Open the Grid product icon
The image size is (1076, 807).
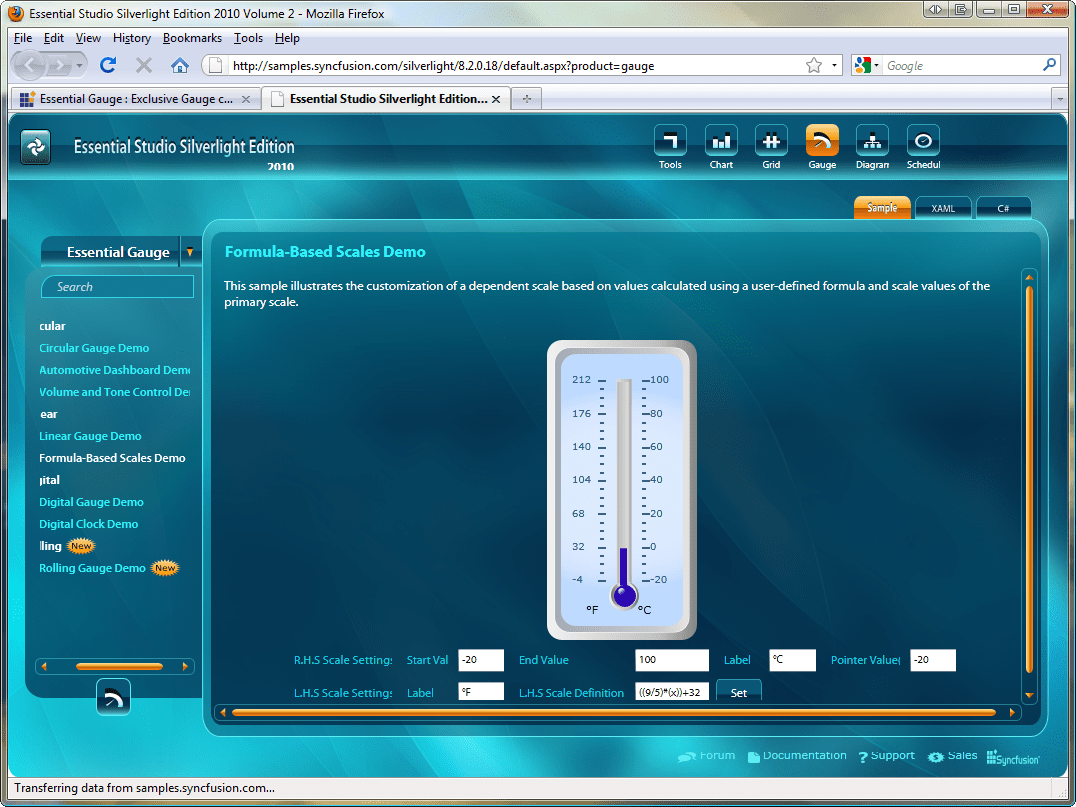point(771,141)
